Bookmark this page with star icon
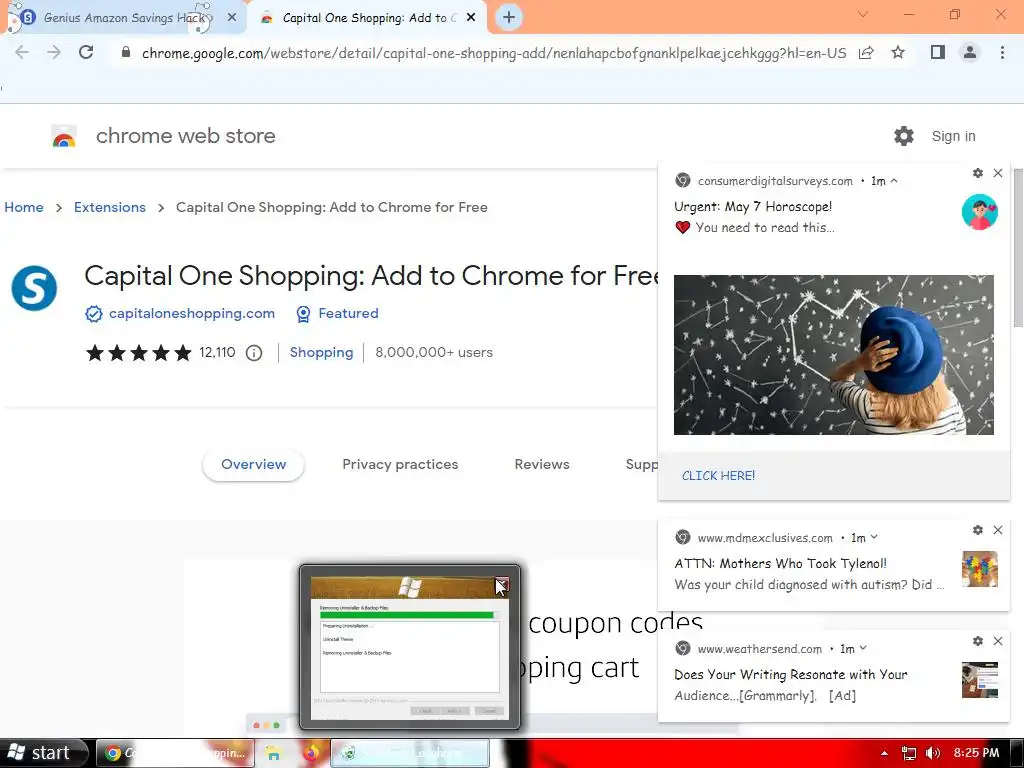The width and height of the screenshot is (1024, 768). point(898,52)
